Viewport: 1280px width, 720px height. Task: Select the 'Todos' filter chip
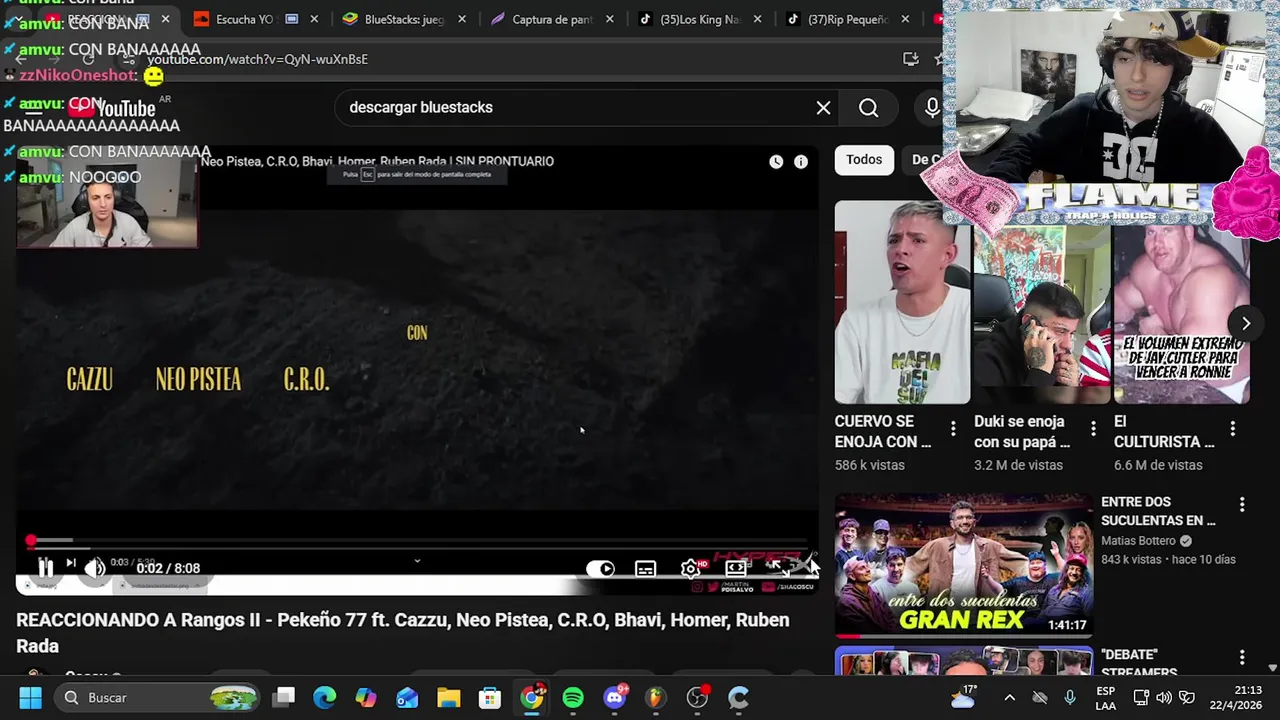(x=864, y=160)
